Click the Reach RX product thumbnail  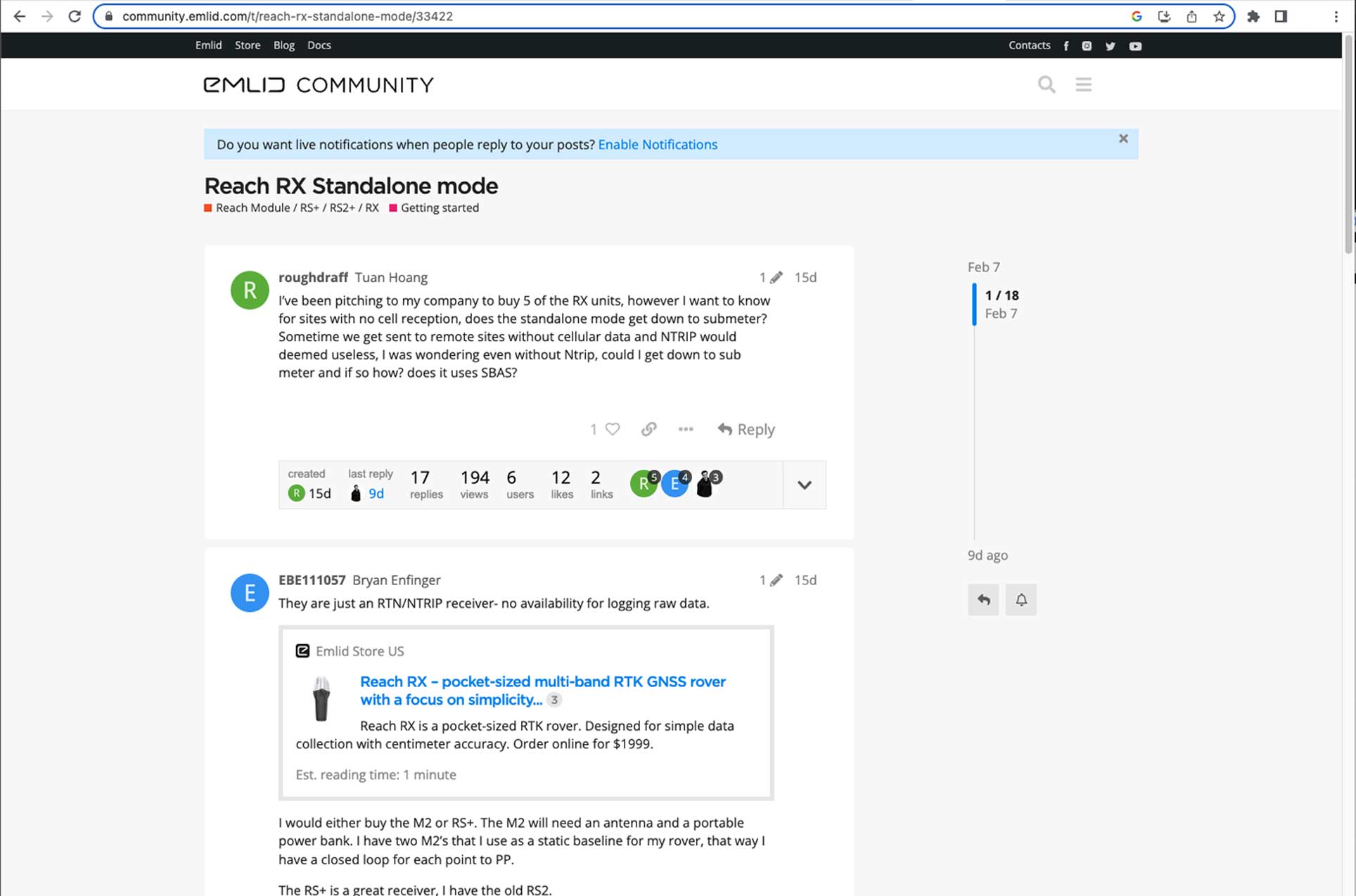tap(321, 699)
